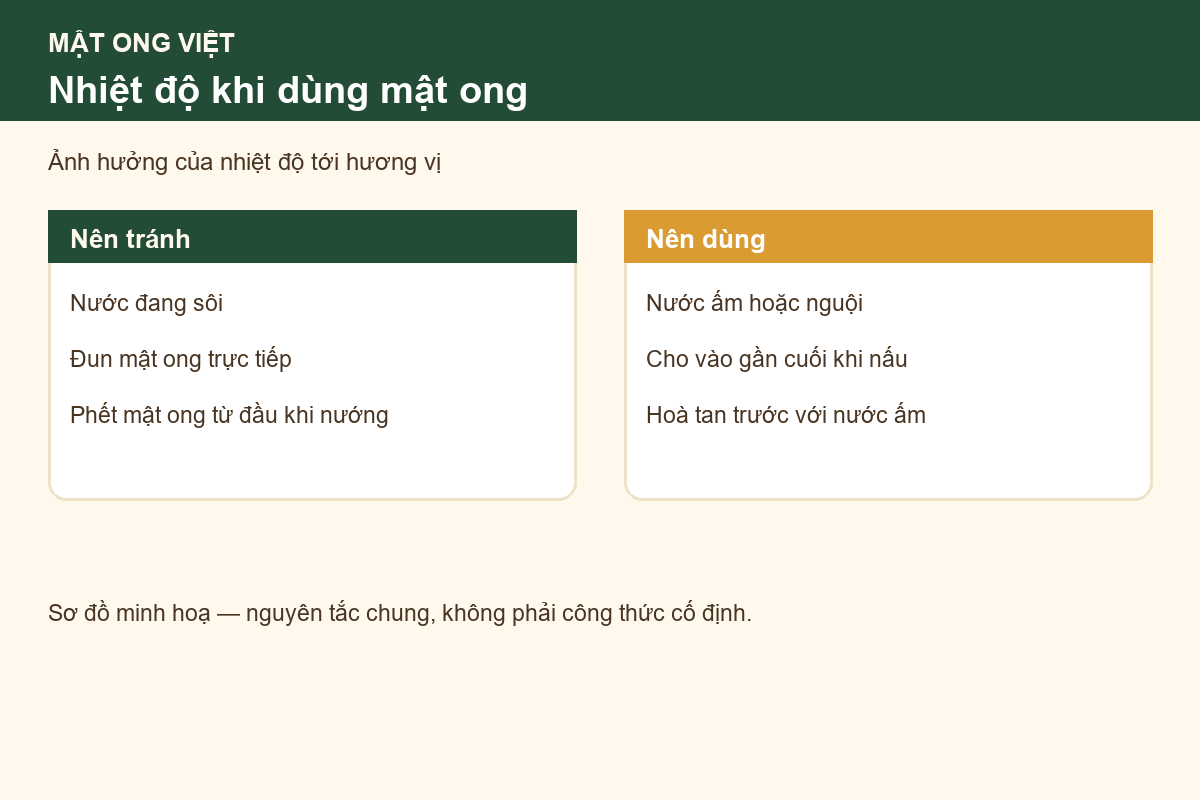Screen dimensions: 1200x800
Task: Select the line 'Đun mật ong trực tiếp'
Action: click(181, 359)
